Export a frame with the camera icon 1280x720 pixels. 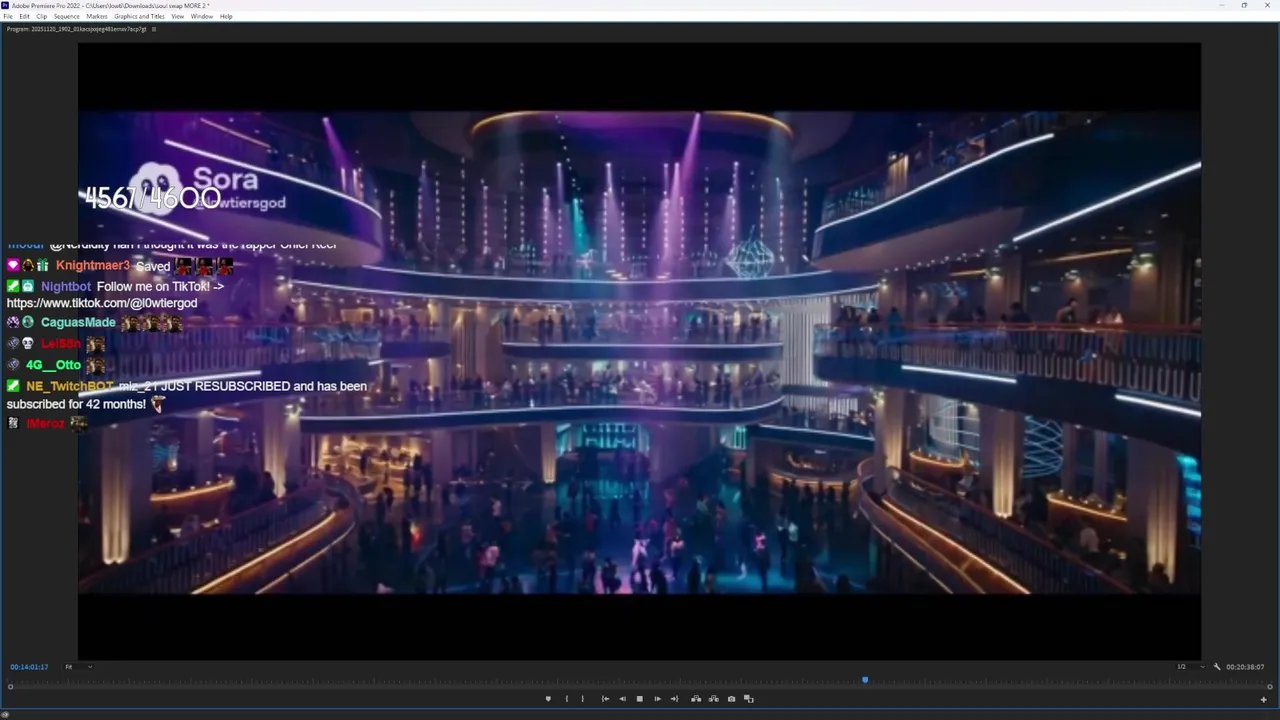point(731,699)
